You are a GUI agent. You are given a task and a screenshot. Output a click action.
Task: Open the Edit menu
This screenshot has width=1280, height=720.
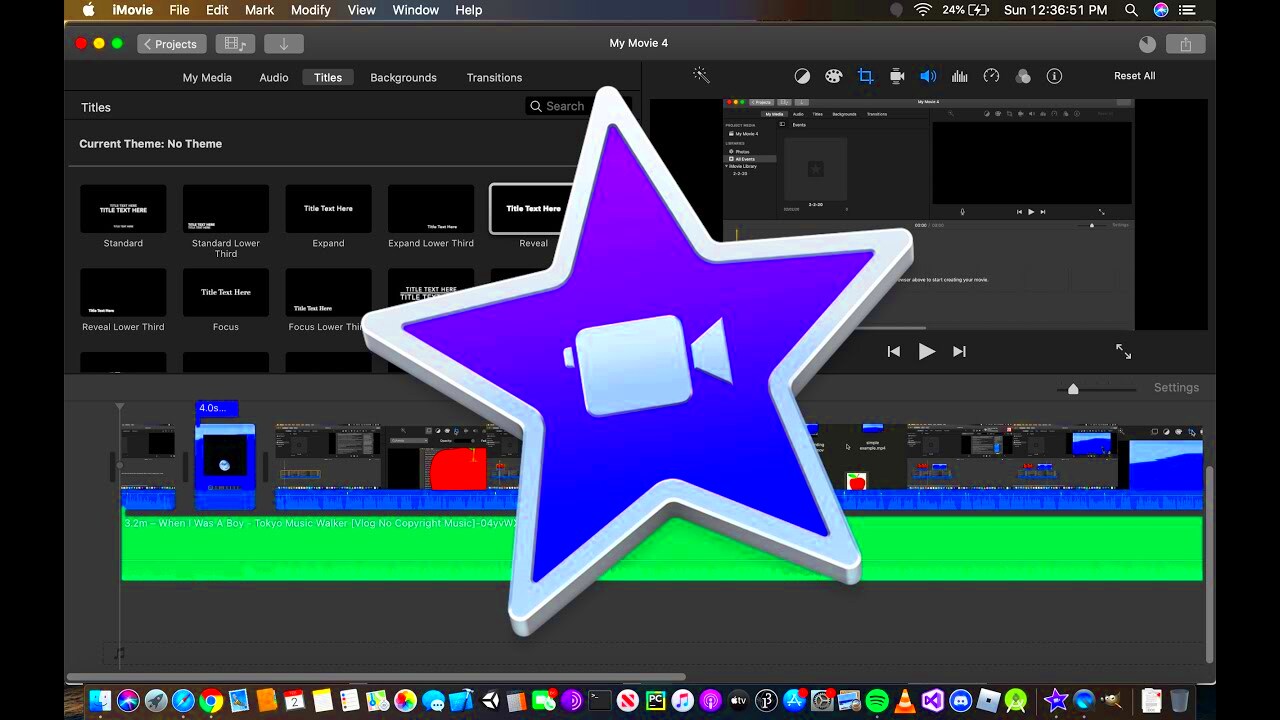217,10
